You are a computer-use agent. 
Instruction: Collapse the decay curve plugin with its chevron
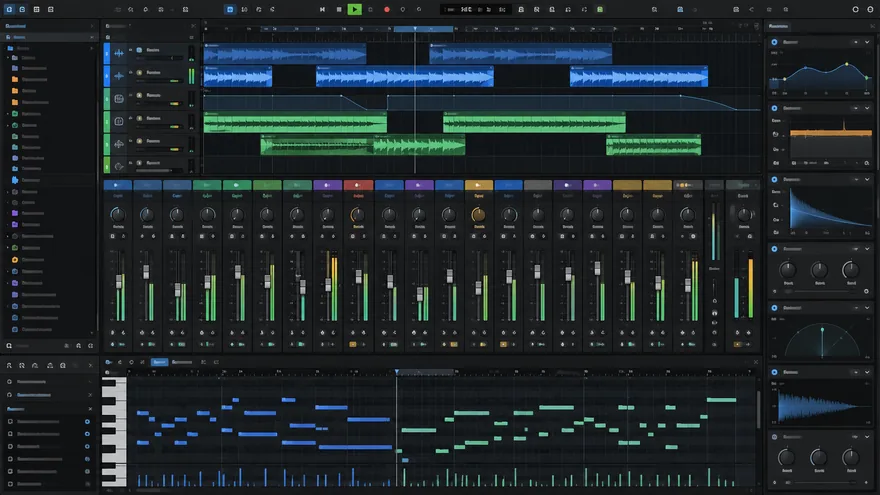click(x=867, y=180)
